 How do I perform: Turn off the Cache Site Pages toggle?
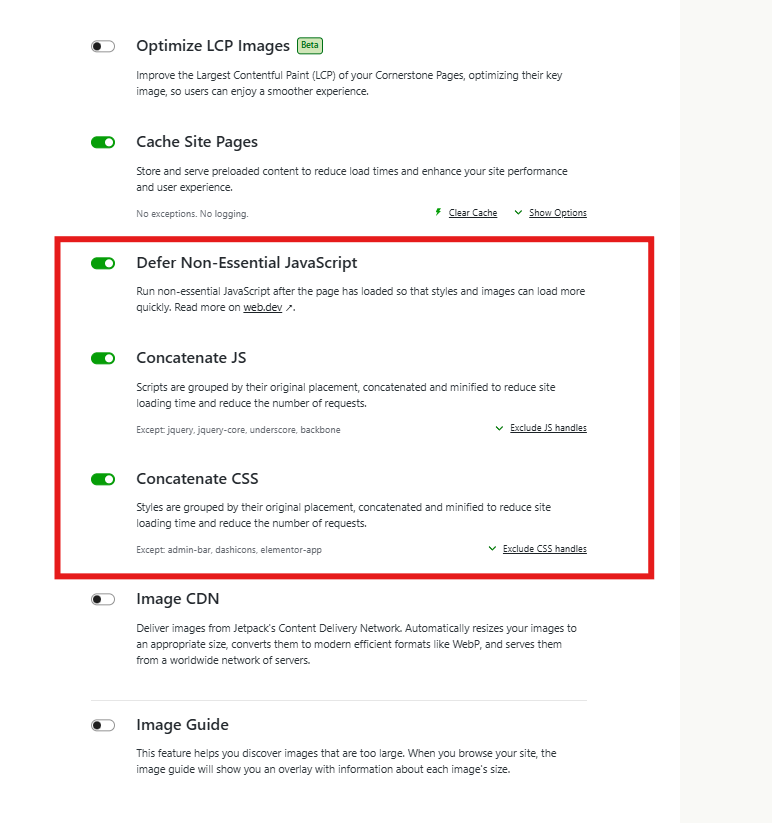click(x=103, y=142)
